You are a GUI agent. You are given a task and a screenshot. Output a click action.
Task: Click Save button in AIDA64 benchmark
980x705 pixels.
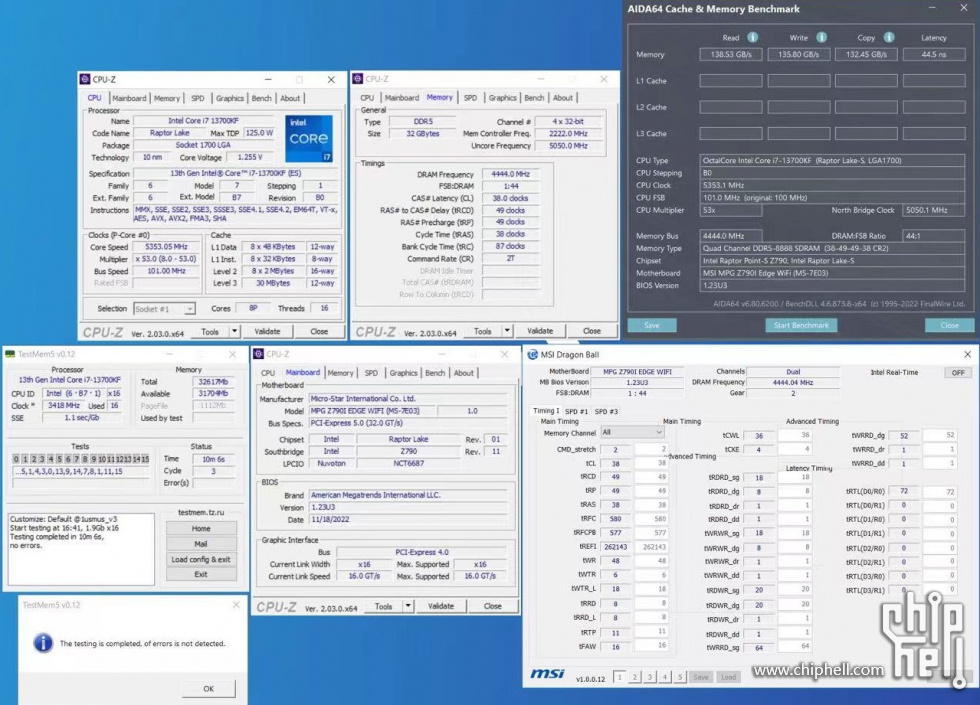(x=652, y=325)
